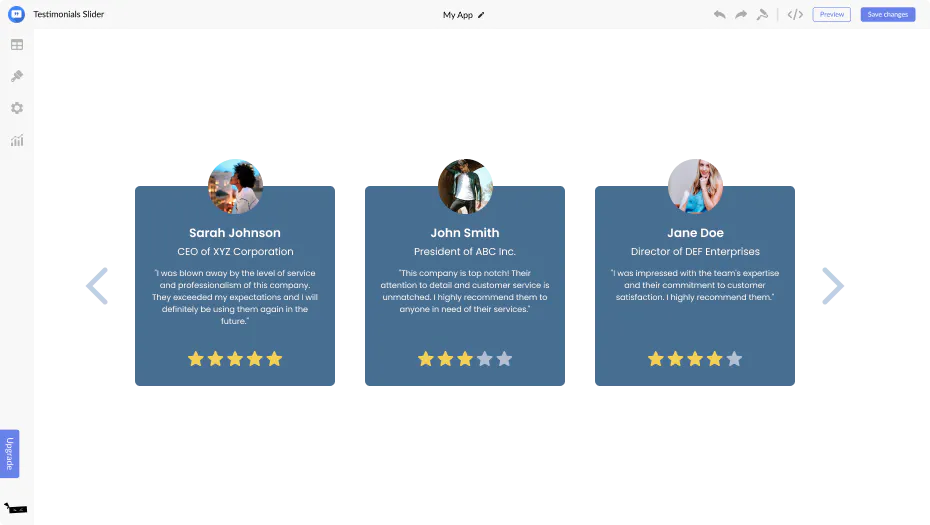Click Sarah Johnson's first star
The image size is (930, 525).
click(x=196, y=359)
